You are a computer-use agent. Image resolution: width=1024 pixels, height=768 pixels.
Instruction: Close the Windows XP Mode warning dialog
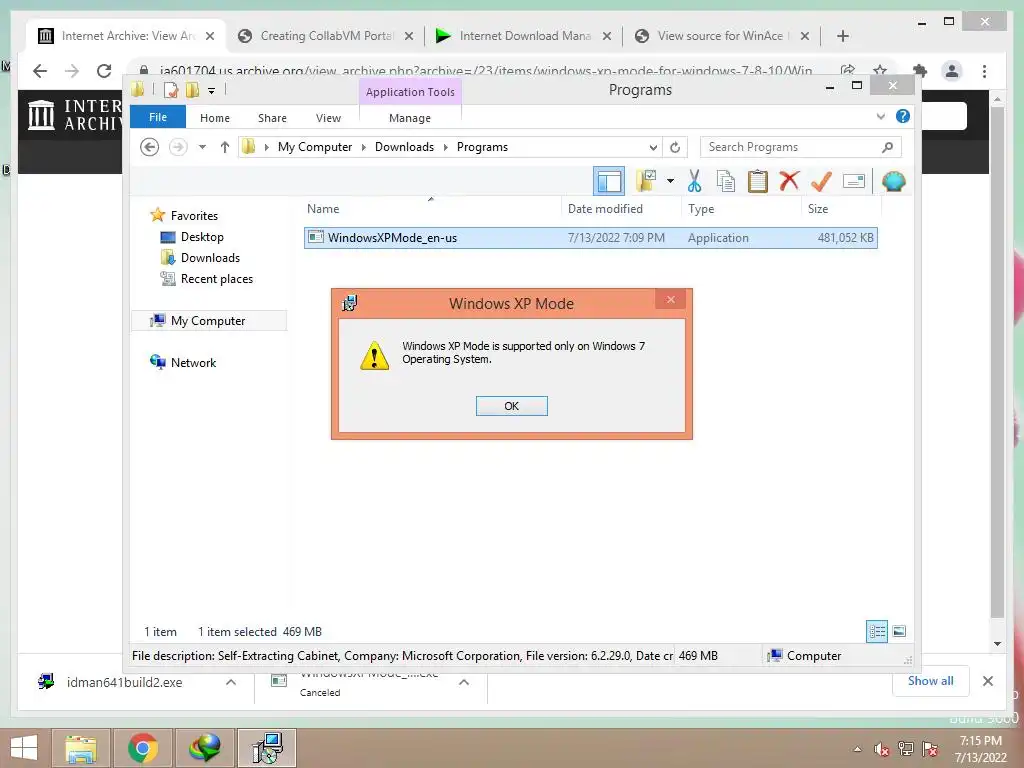coord(671,300)
